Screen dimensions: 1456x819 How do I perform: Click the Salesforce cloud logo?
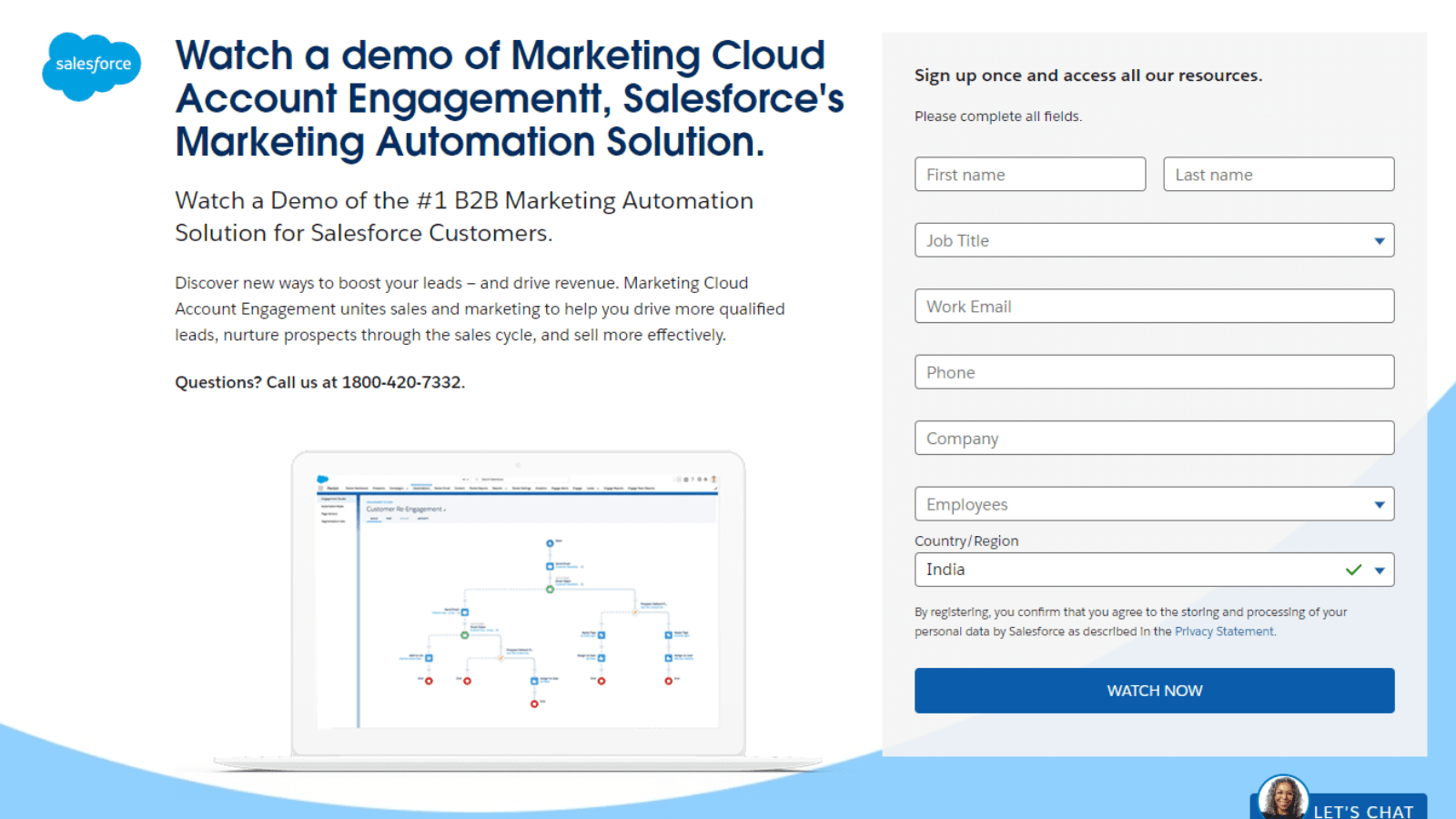pyautogui.click(x=91, y=66)
